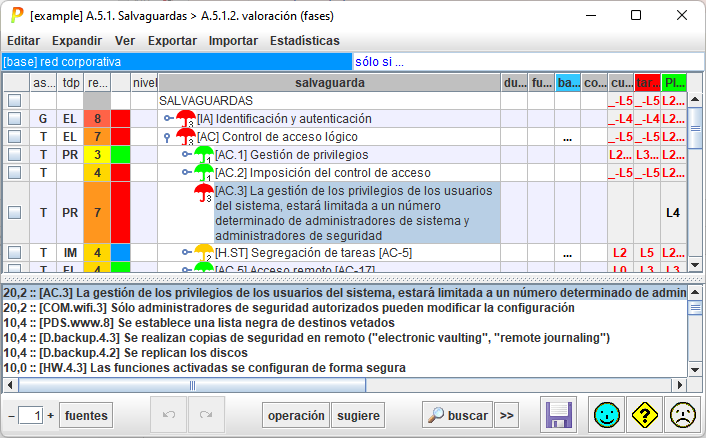Click green umbrella icon of Imposición del control
The width and height of the screenshot is (706, 438).
coord(204,172)
